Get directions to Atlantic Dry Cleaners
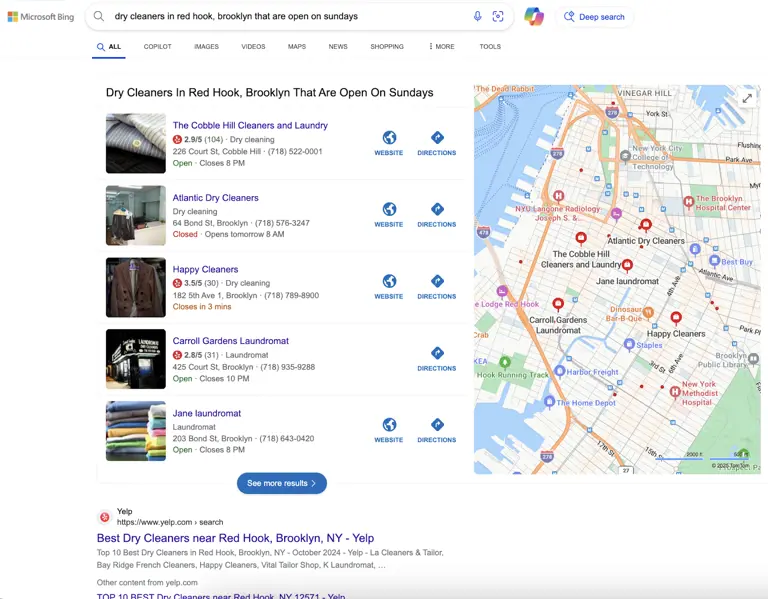Viewport: 768px width, 599px height. pyautogui.click(x=436, y=215)
